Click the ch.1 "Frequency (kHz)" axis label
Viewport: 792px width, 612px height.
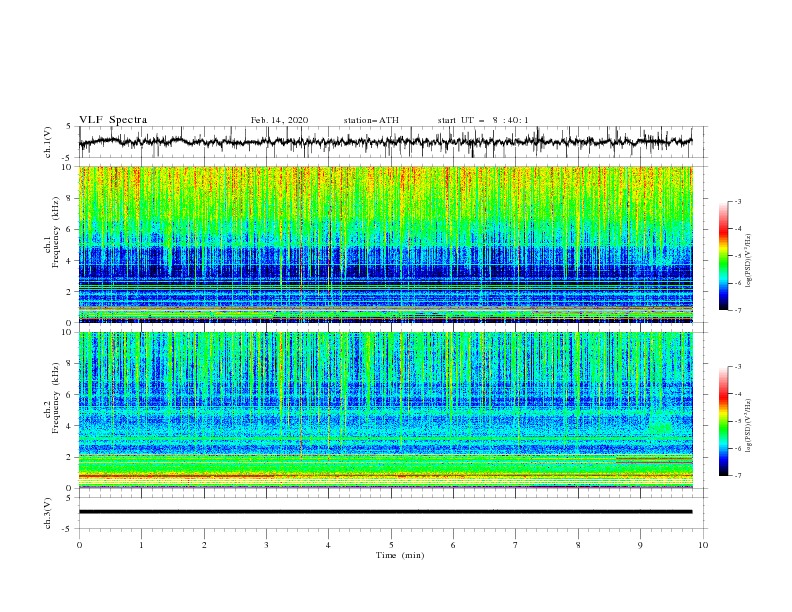[x=56, y=233]
